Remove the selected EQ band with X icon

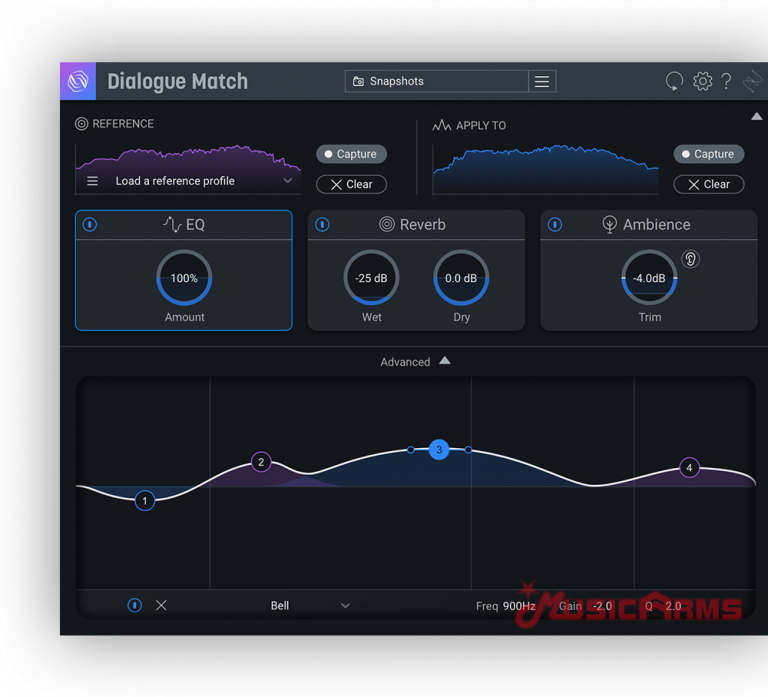coord(161,605)
